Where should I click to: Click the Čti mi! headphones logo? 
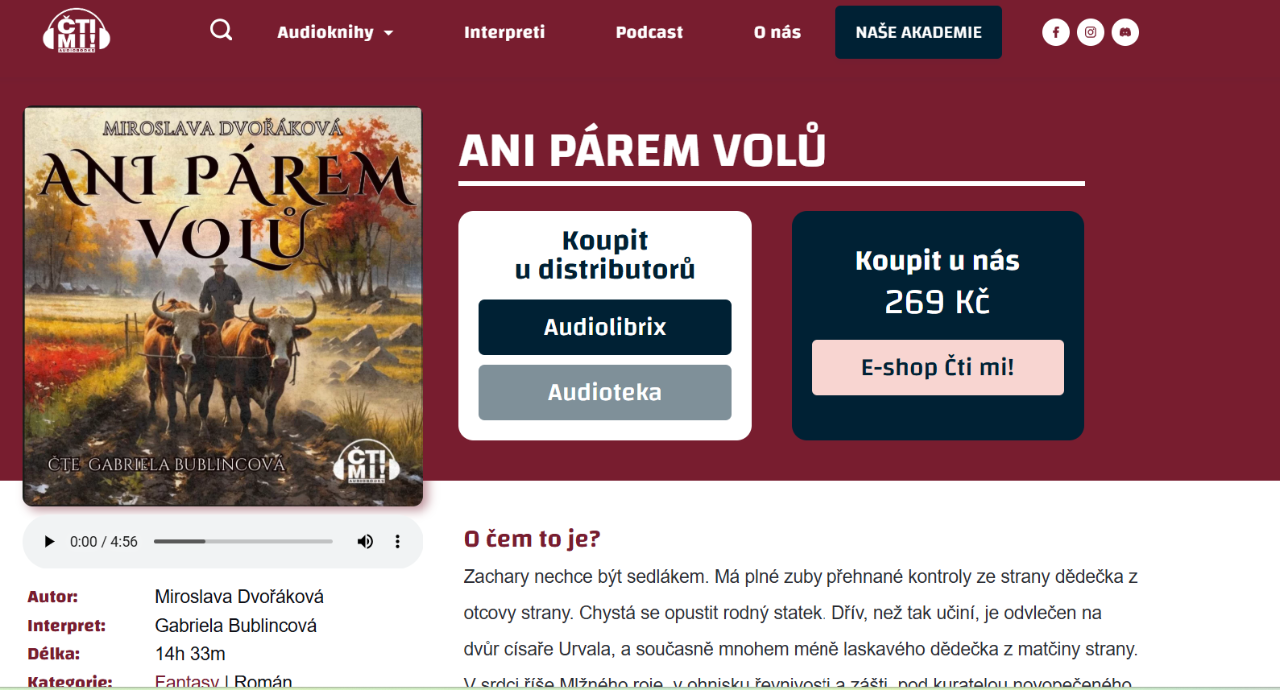click(76, 31)
